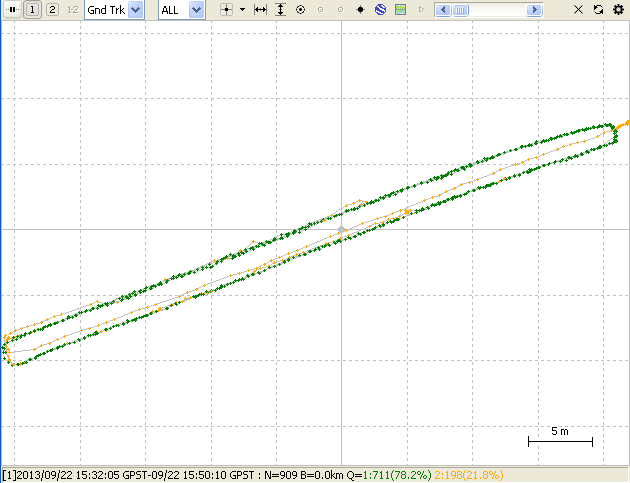Click the X clear data icon

coord(579,10)
